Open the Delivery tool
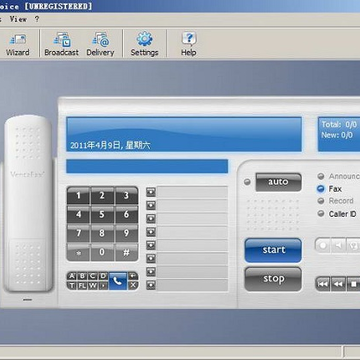 (100, 44)
